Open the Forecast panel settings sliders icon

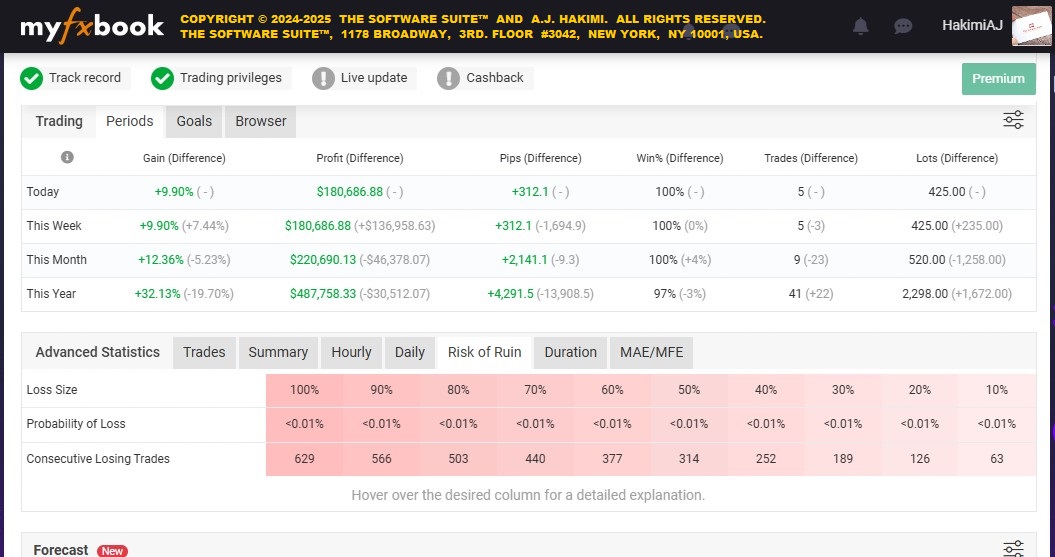click(1013, 548)
